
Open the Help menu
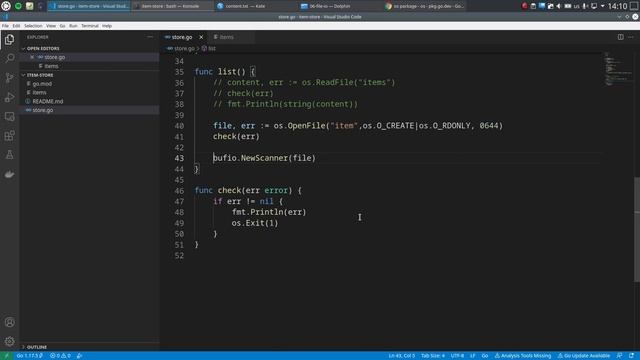[107, 26]
